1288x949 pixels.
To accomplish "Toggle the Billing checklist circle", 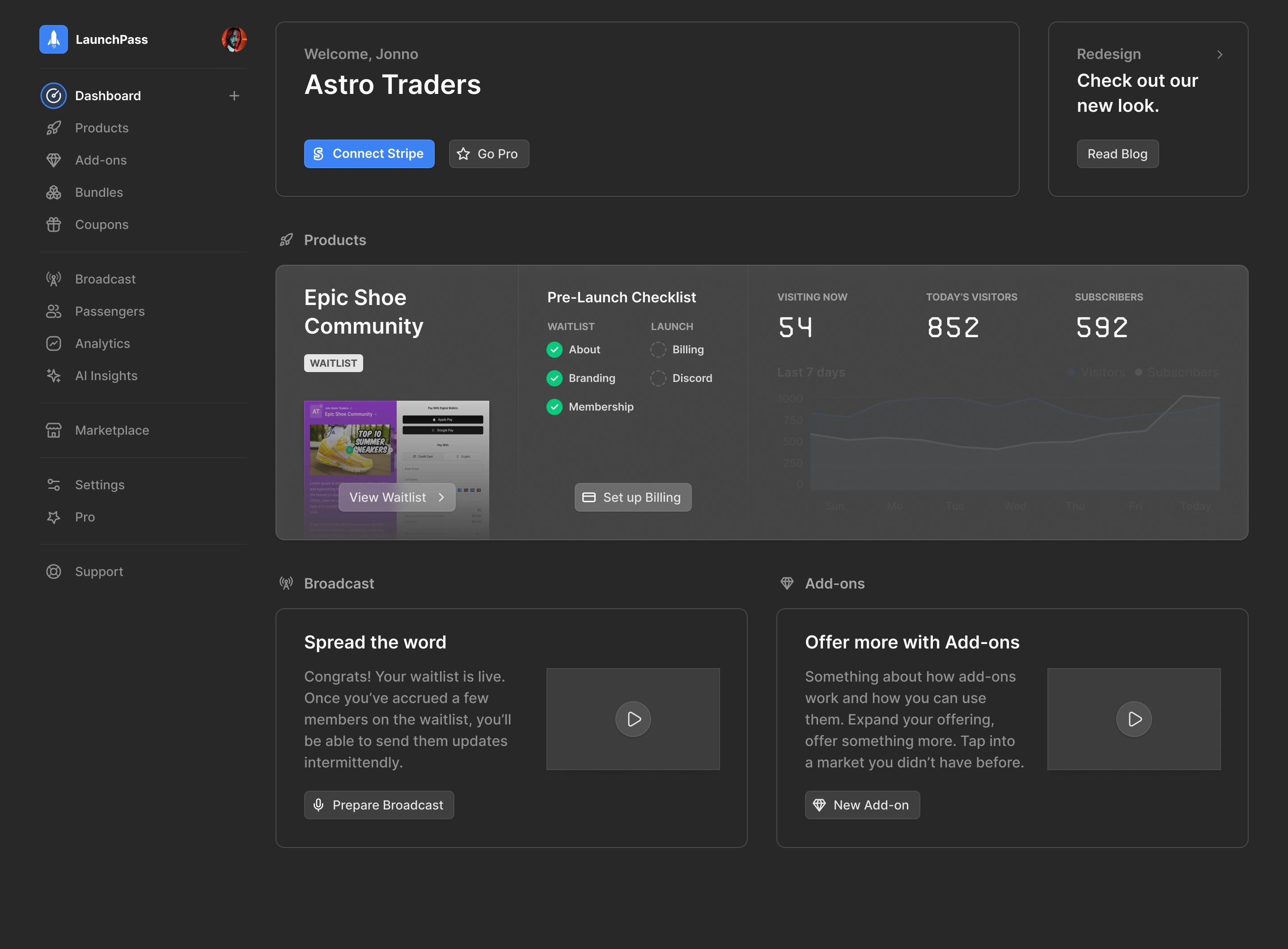I will 658,349.
